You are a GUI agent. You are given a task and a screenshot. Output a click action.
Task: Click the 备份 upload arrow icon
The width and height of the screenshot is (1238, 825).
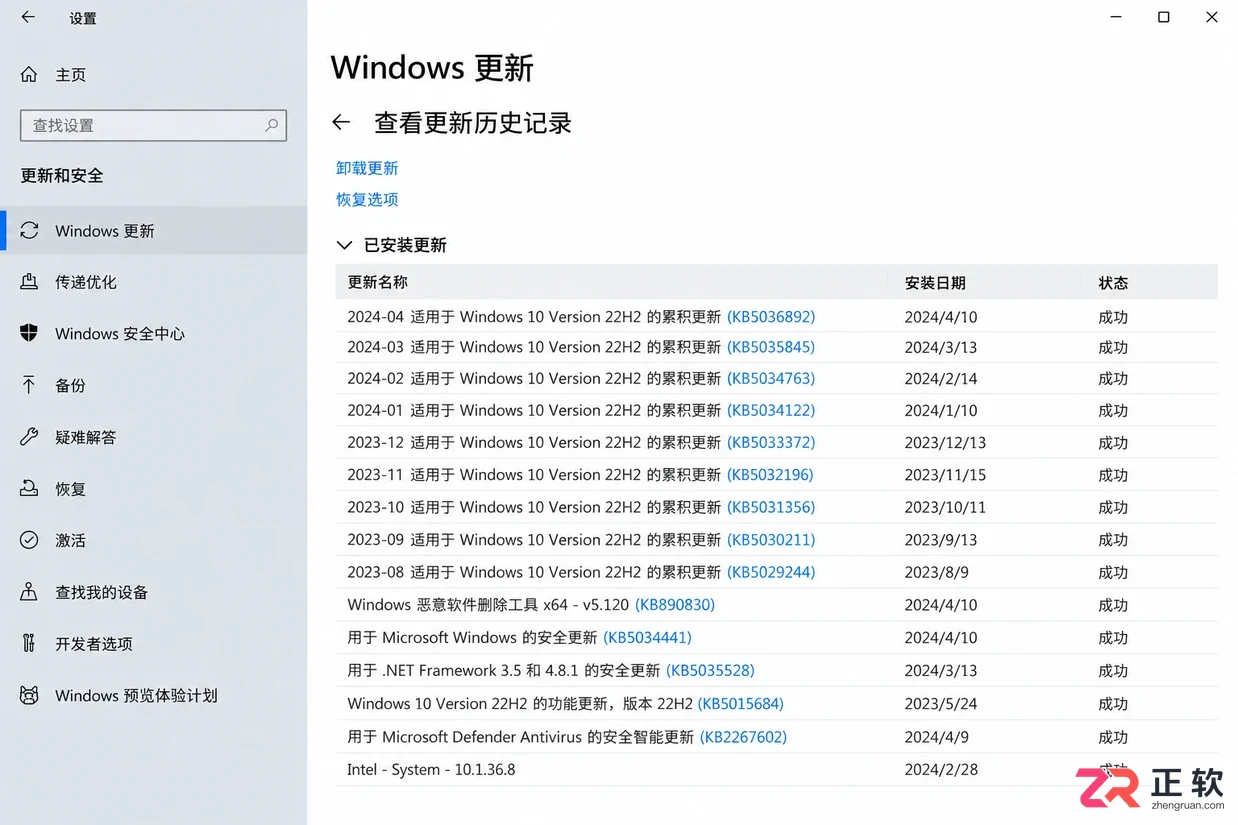click(29, 385)
